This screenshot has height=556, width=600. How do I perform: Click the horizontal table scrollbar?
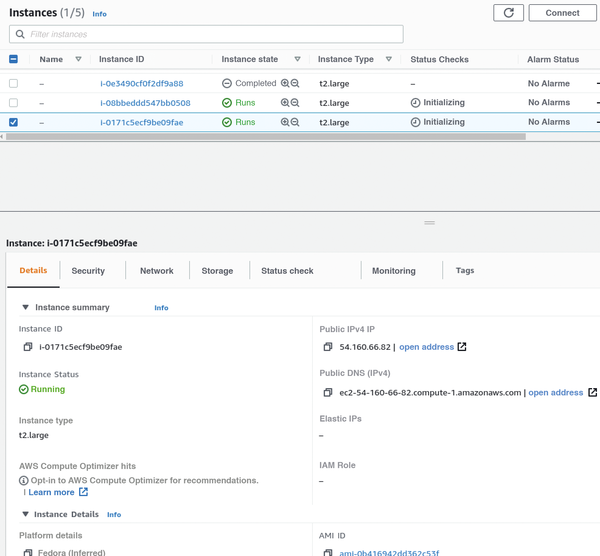(x=266, y=137)
